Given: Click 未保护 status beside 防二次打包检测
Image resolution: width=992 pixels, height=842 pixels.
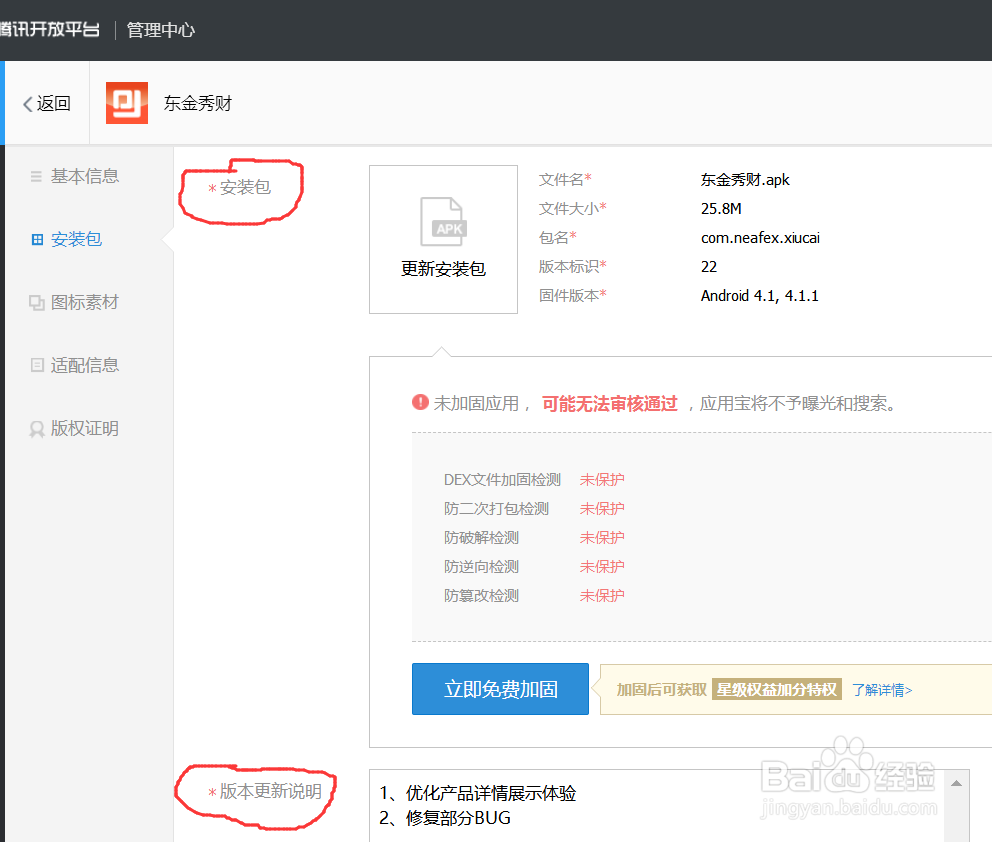Looking at the screenshot, I should 602,509.
